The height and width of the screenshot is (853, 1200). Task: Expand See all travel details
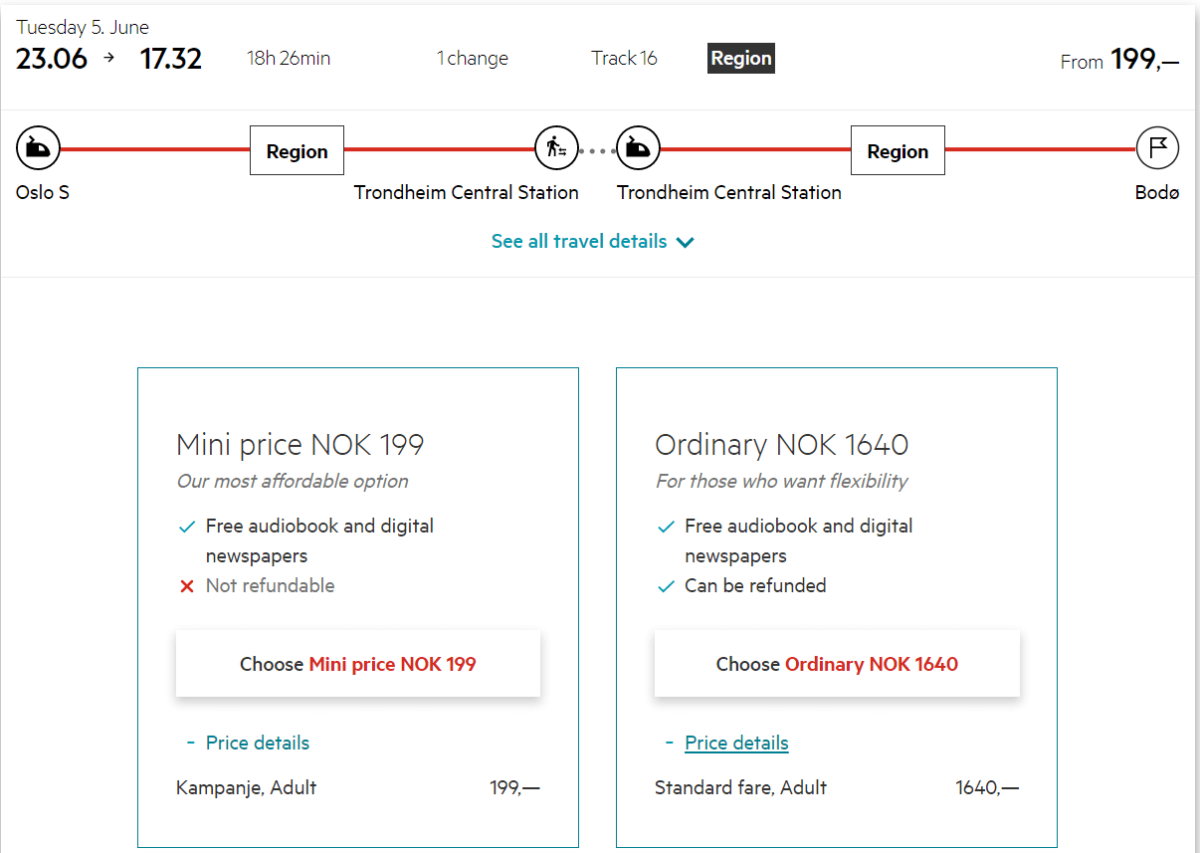(592, 241)
